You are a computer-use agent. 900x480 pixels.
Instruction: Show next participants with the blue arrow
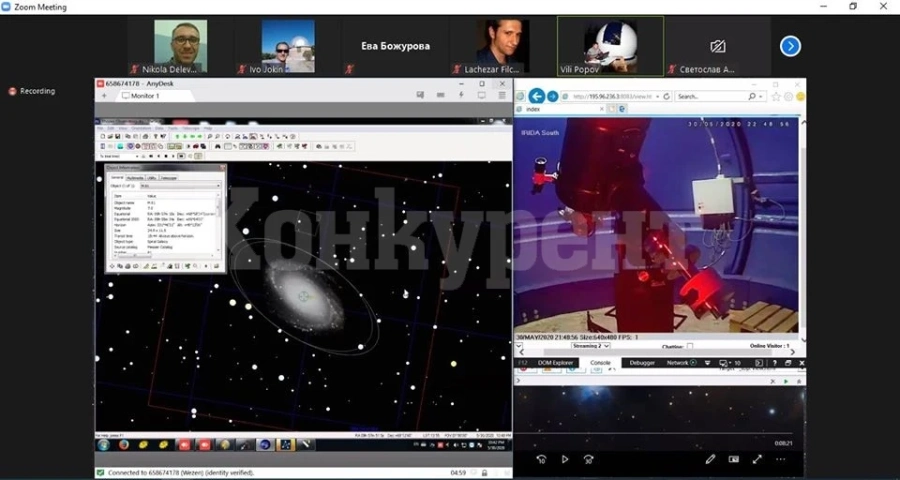pos(790,46)
